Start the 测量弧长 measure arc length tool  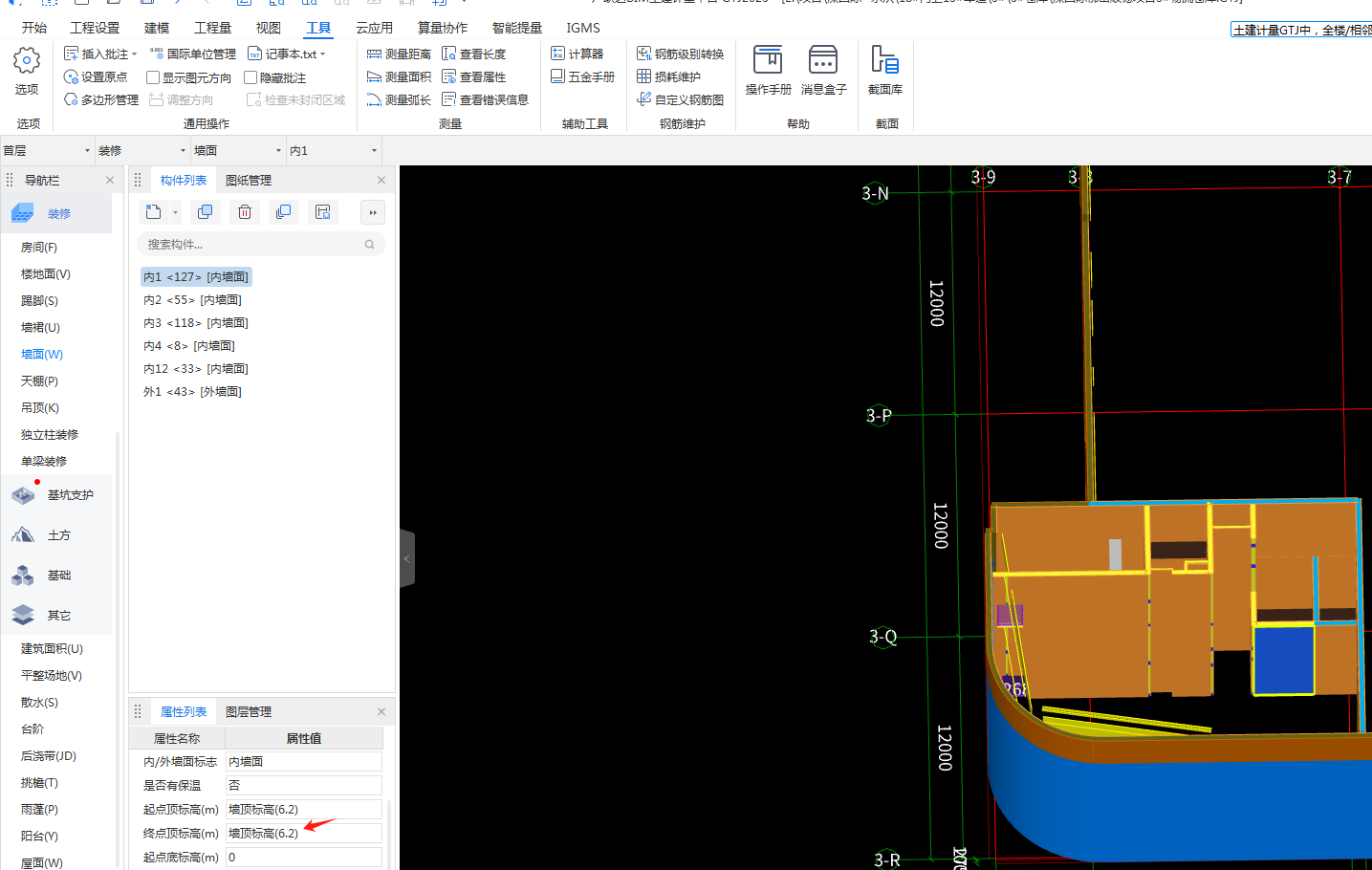tap(399, 99)
